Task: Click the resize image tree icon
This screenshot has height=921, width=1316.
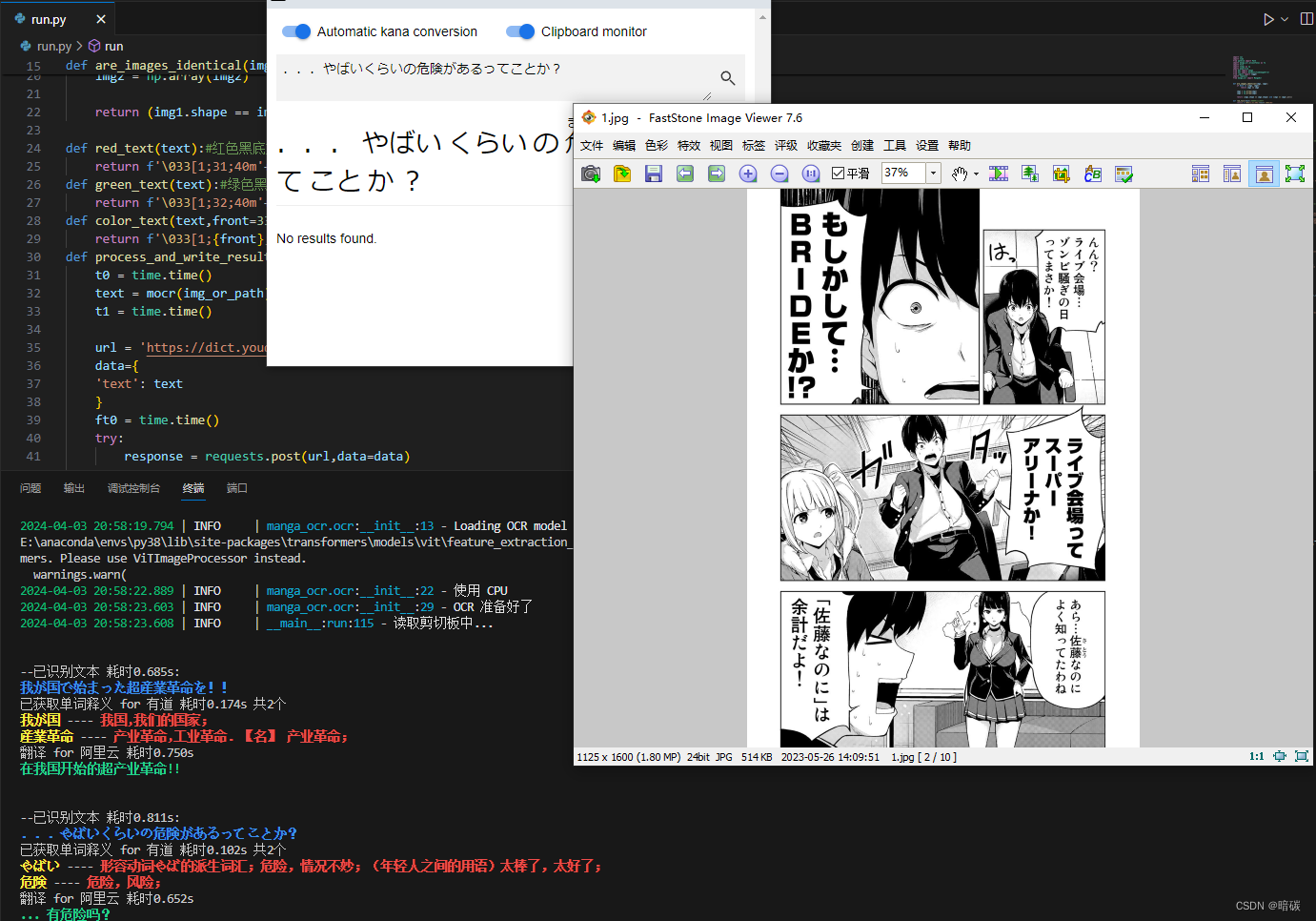Action: coord(1030,174)
